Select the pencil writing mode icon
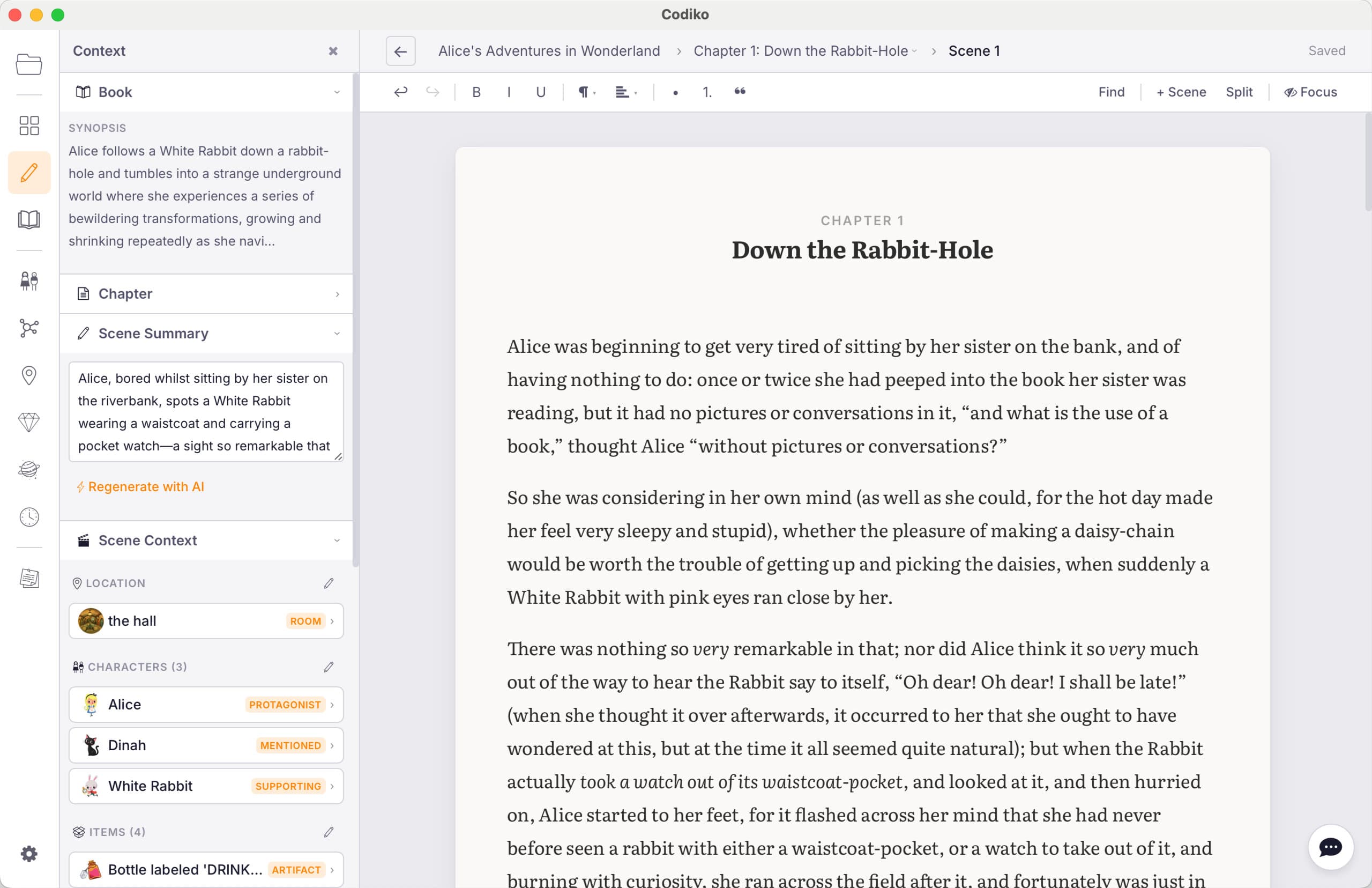The height and width of the screenshot is (888, 1372). [29, 173]
